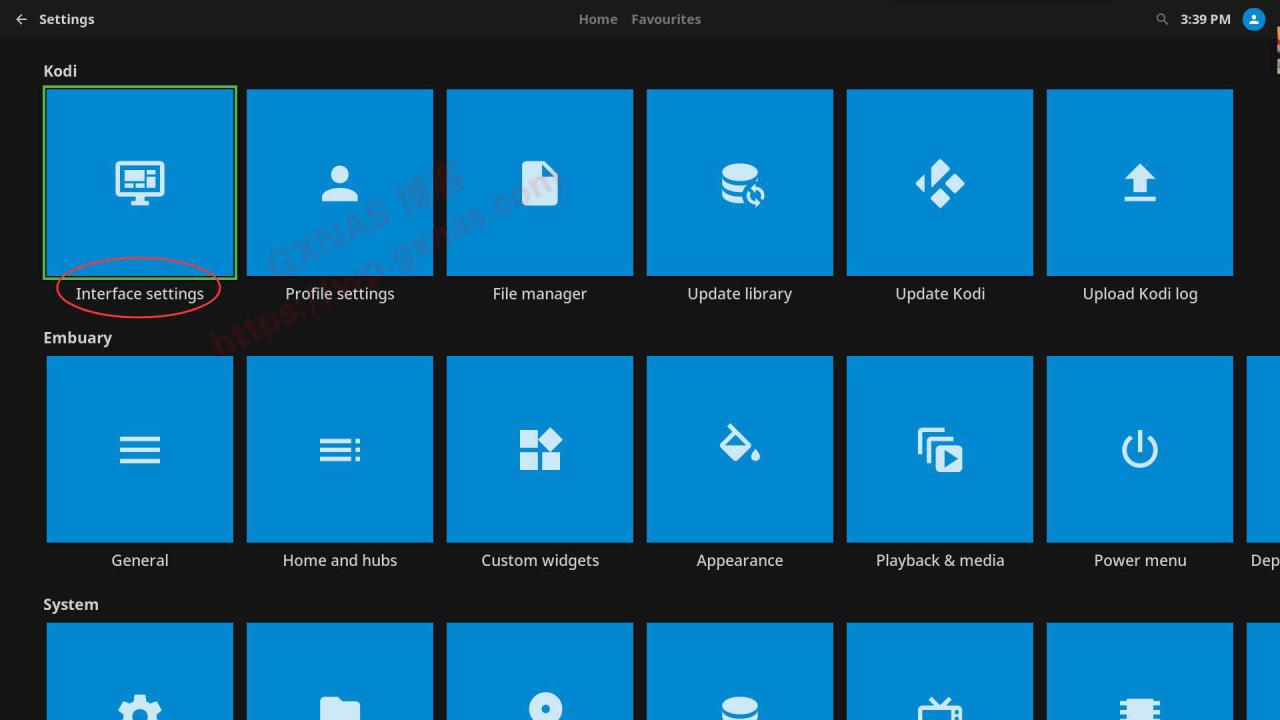
Task: Open the File manager tile
Action: 540,183
